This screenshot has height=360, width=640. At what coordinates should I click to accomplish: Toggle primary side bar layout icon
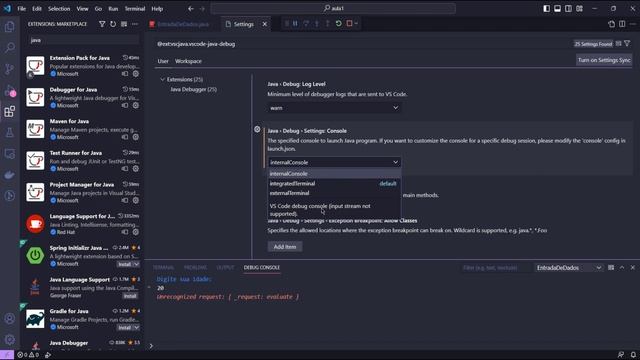(x=547, y=9)
